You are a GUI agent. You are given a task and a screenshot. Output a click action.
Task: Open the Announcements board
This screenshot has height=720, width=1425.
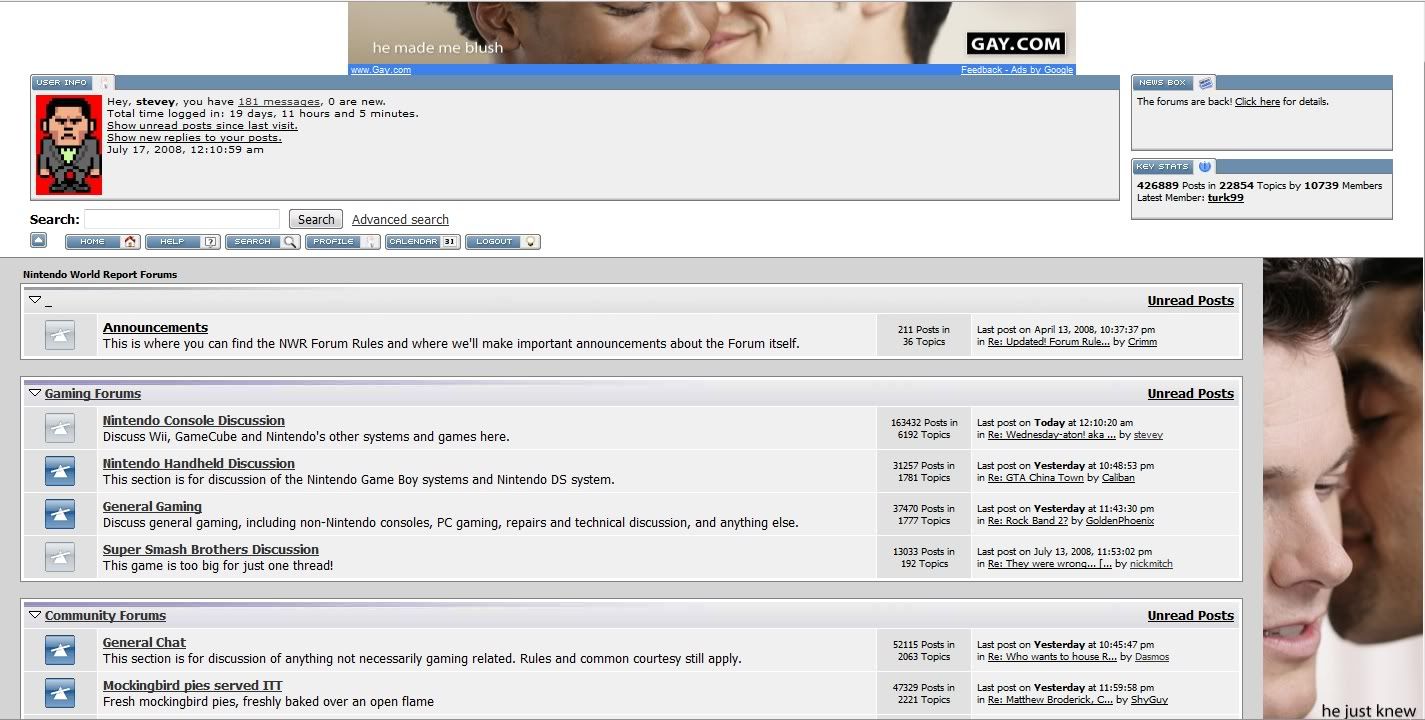point(155,327)
